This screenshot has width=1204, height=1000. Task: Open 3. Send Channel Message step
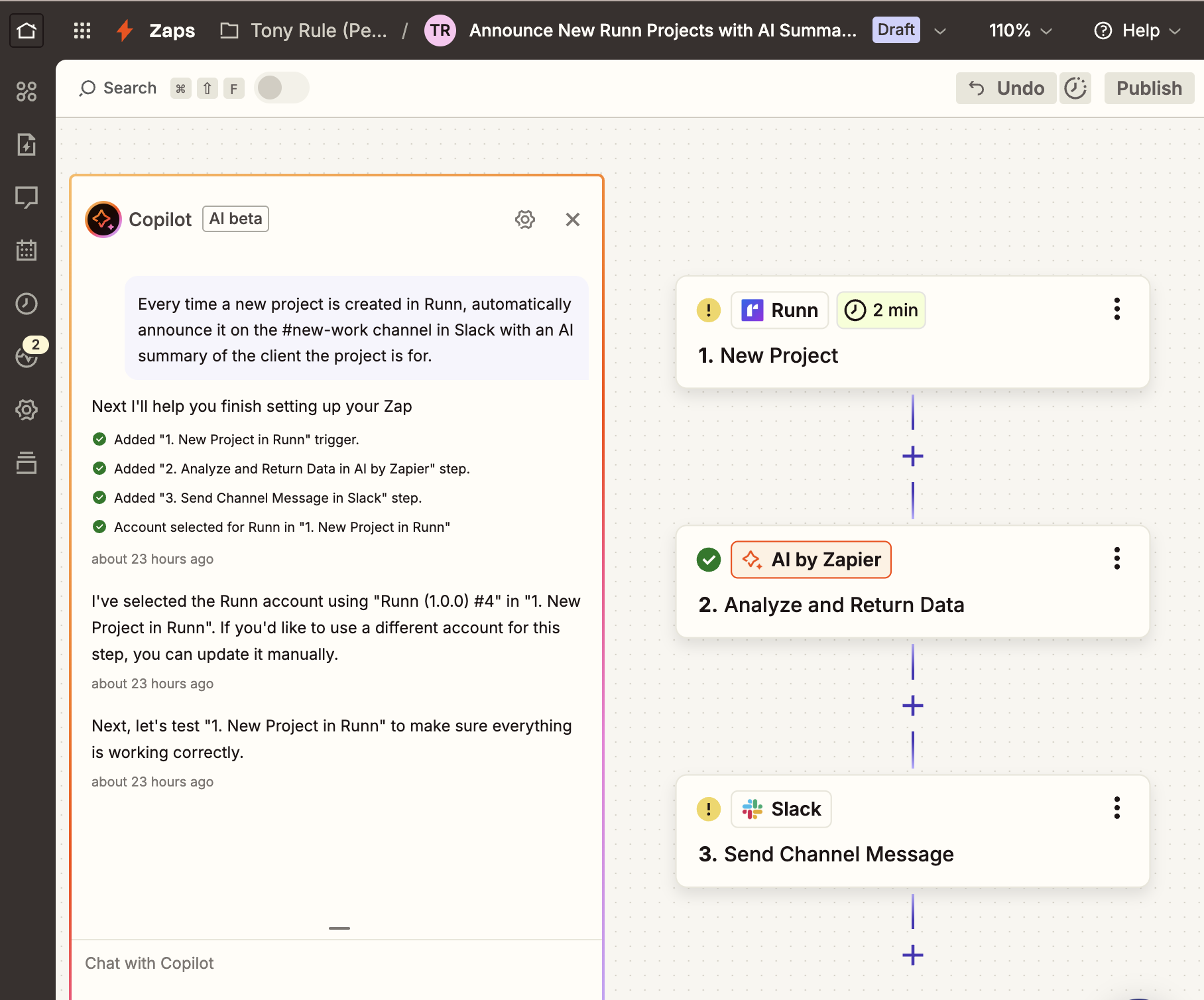click(x=912, y=831)
